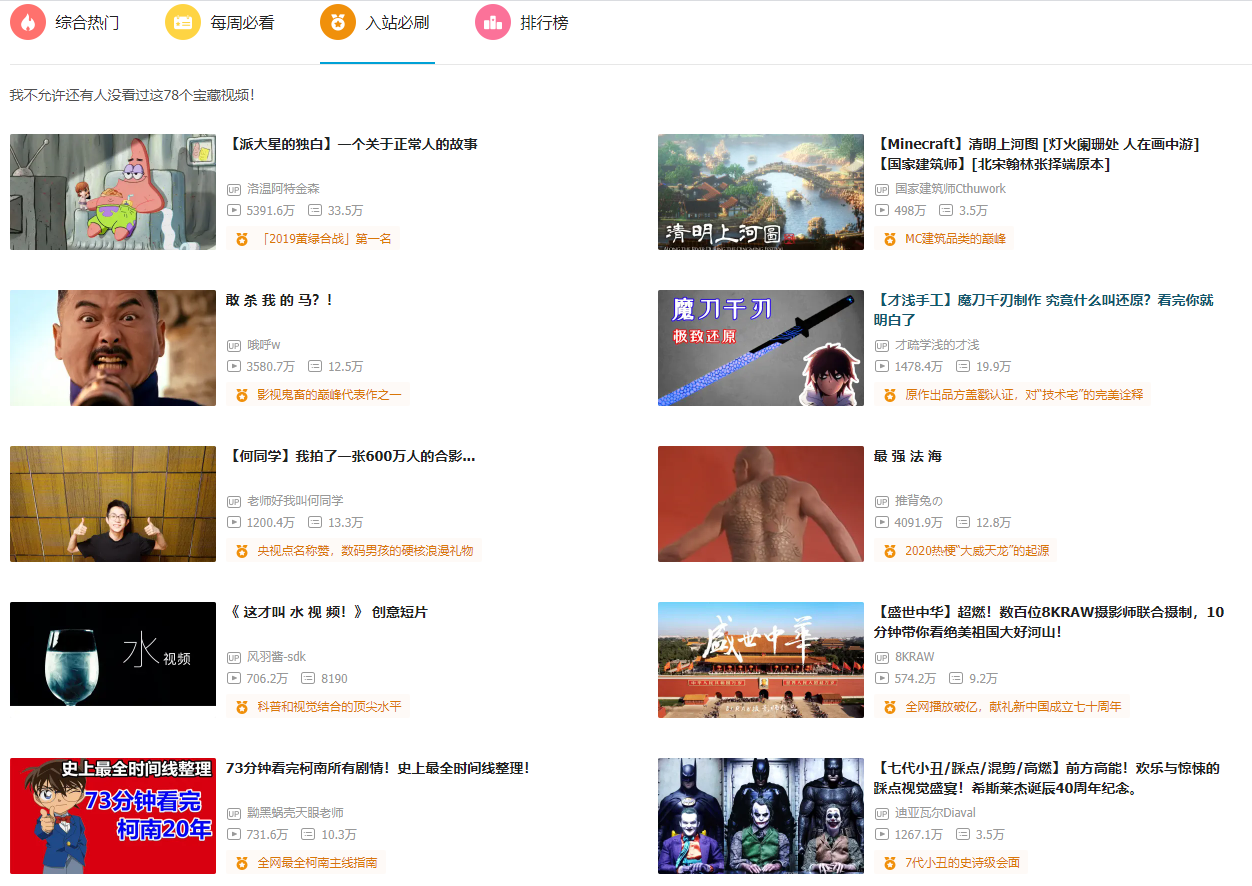Click the 全网最全柯南主线指南 tag
The height and width of the screenshot is (886, 1252).
(303, 862)
